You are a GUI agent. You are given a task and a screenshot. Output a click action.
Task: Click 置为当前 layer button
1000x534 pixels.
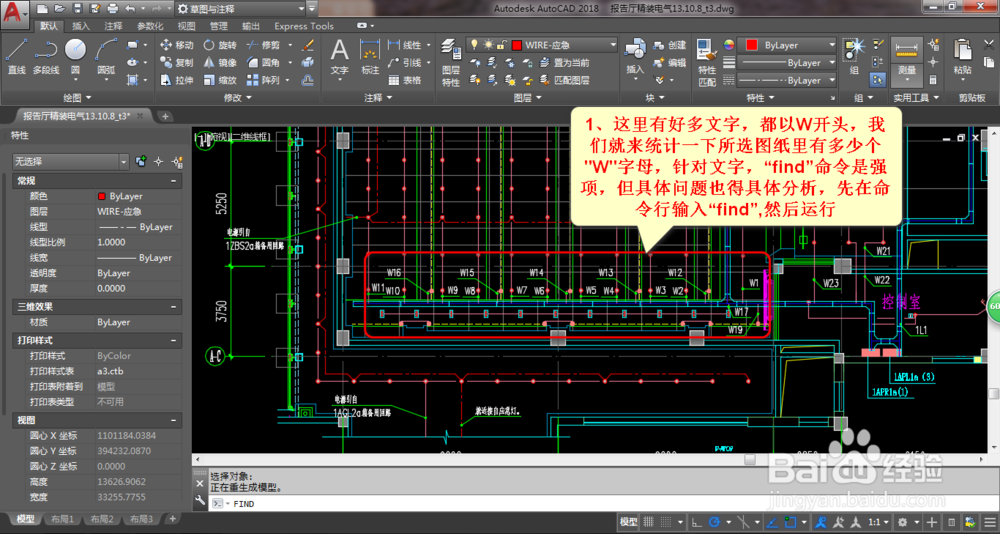click(564, 63)
